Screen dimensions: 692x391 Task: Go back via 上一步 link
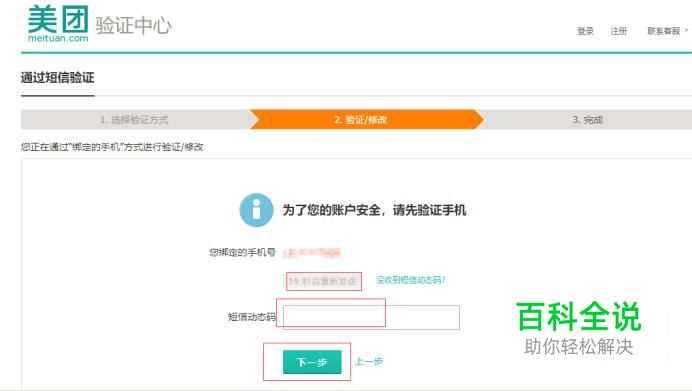tap(369, 361)
